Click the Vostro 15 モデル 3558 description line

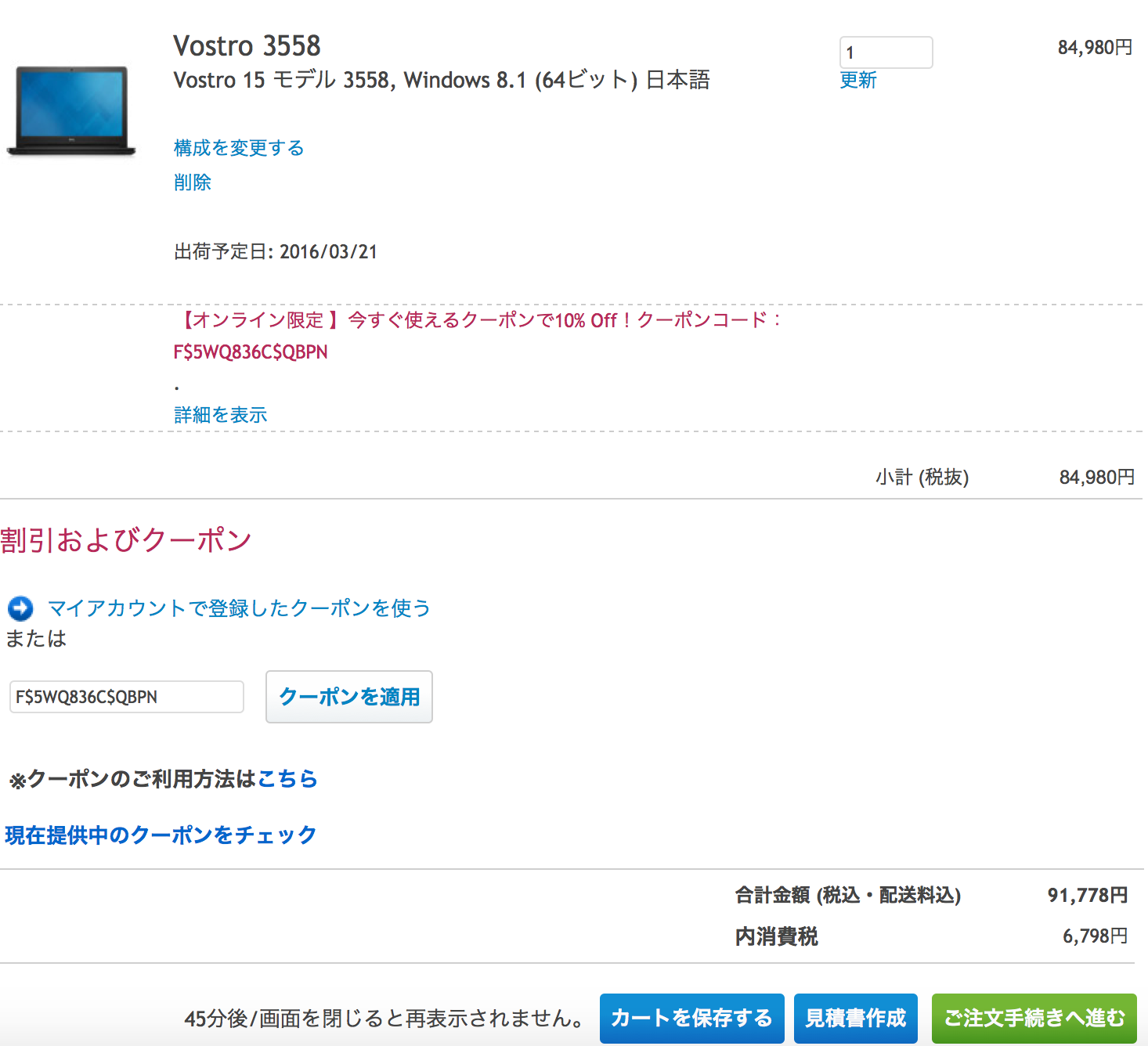tap(442, 80)
